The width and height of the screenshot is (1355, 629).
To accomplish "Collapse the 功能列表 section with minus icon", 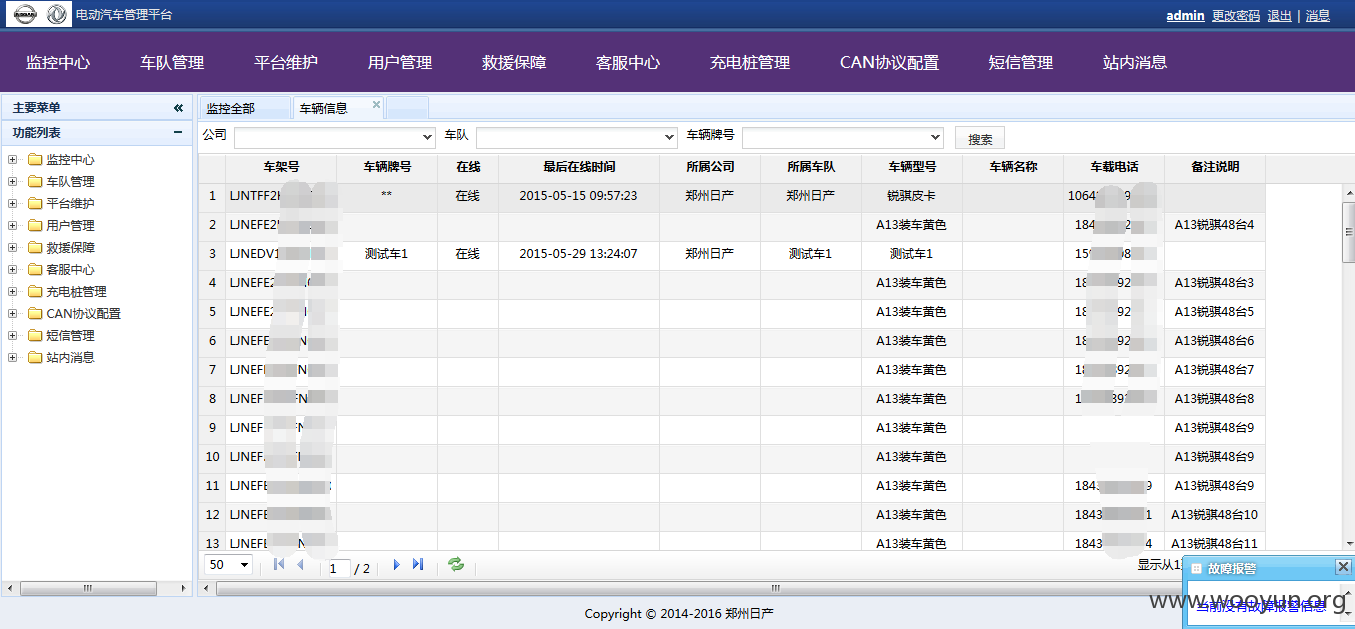I will pos(178,132).
